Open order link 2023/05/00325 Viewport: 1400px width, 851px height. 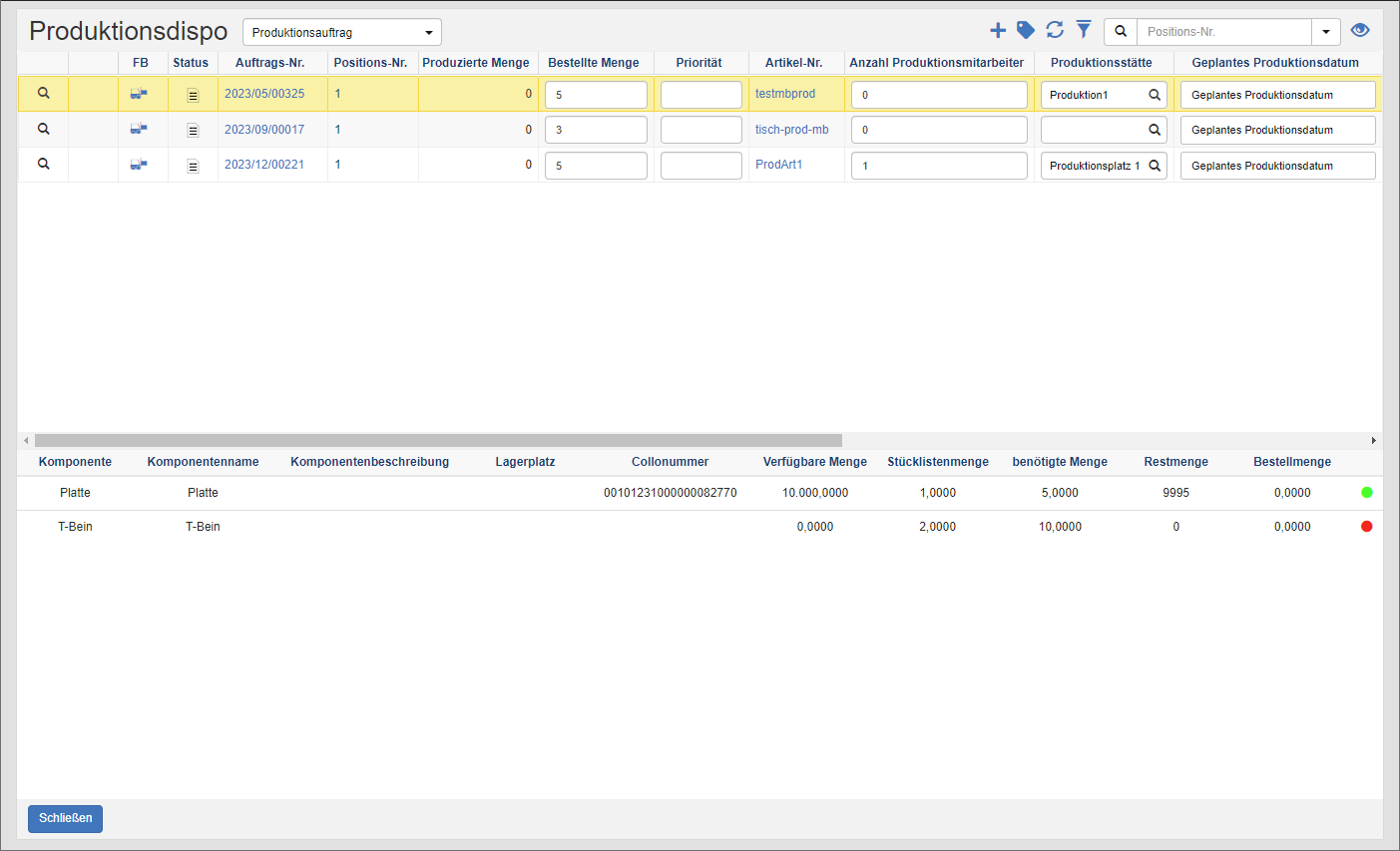point(264,94)
